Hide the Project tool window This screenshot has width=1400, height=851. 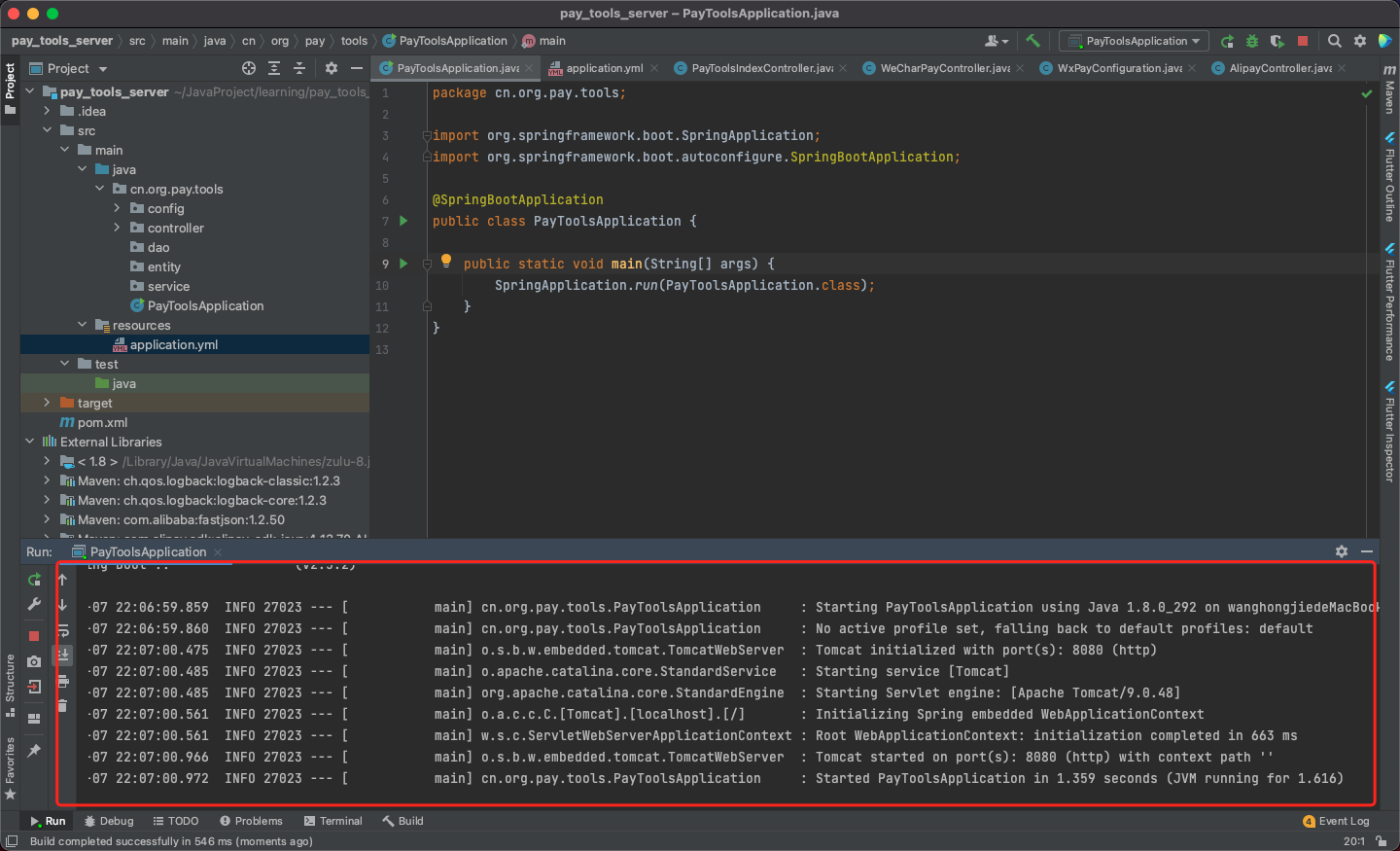(x=357, y=68)
